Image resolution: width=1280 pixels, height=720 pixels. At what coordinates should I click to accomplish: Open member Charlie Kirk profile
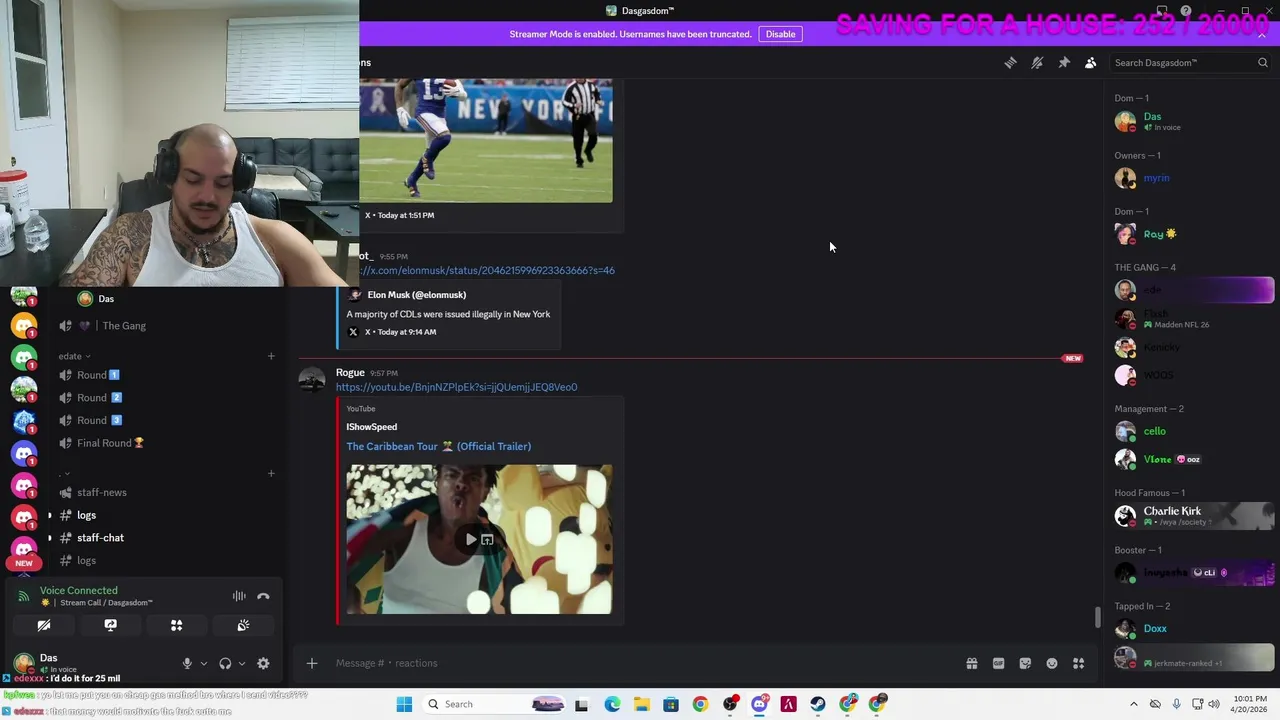point(1193,515)
